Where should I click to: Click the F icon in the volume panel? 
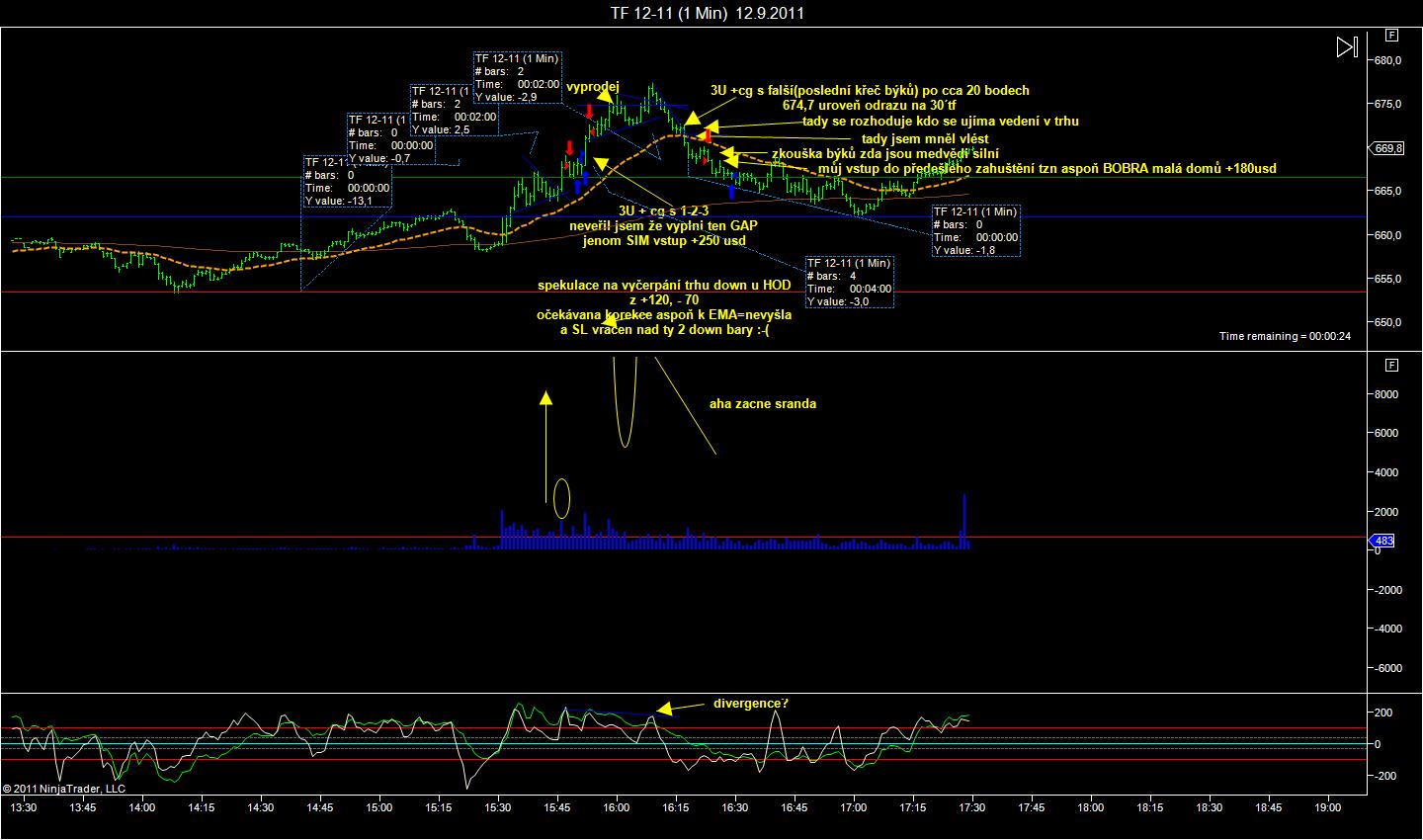1391,365
